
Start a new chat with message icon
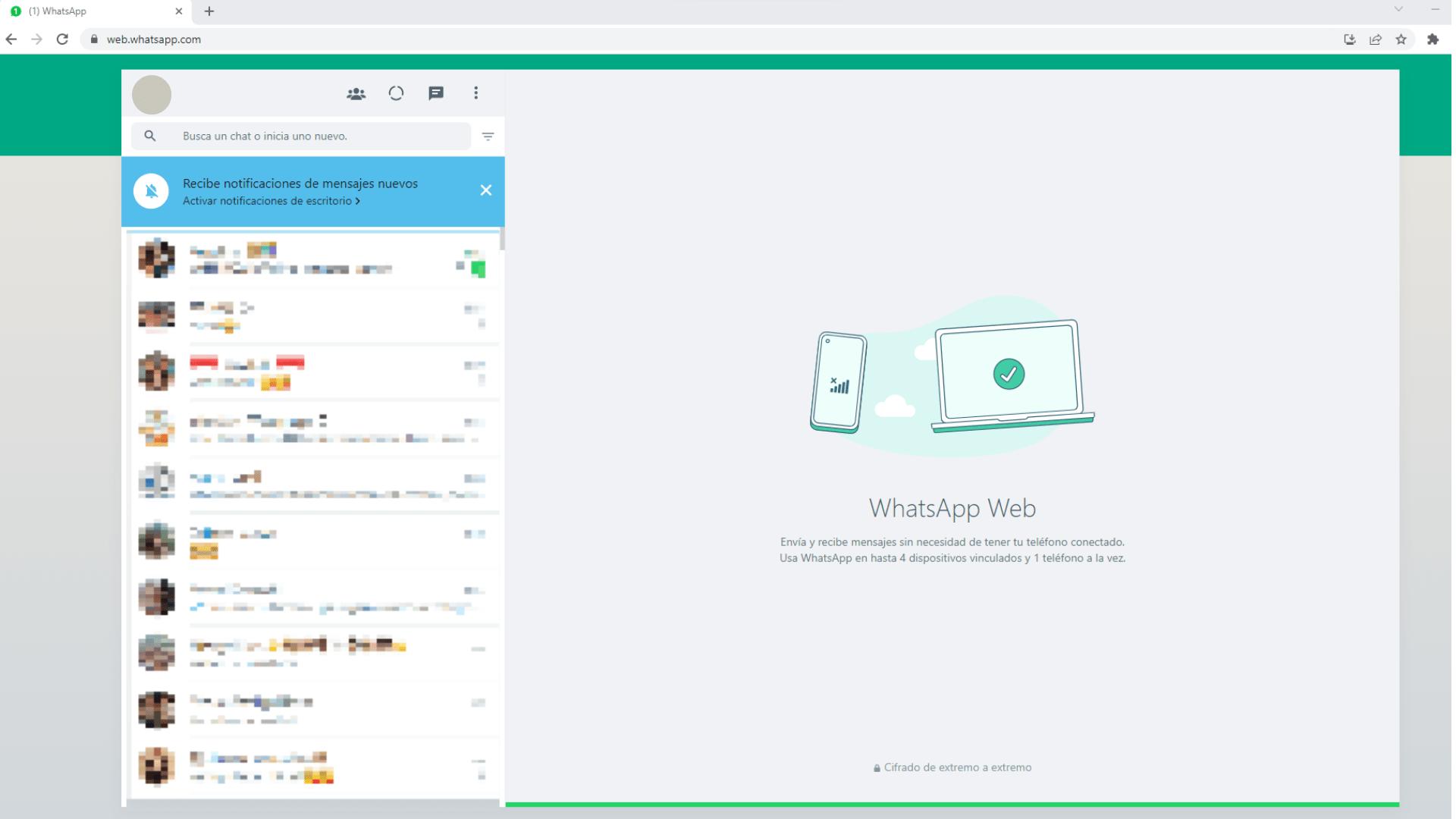tap(436, 93)
